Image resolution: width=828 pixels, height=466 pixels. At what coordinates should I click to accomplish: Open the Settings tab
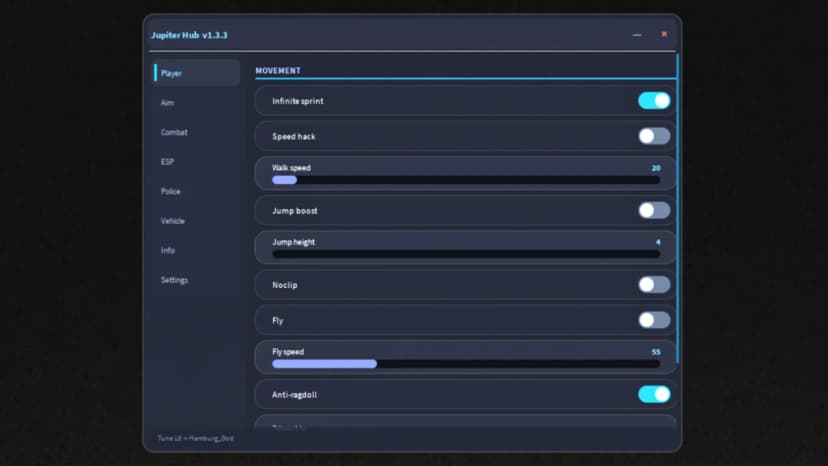pos(196,280)
